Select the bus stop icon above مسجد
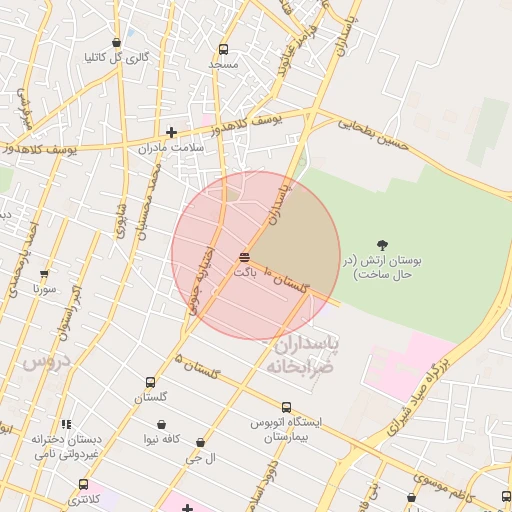Screen dimensions: 512x512 (224, 50)
